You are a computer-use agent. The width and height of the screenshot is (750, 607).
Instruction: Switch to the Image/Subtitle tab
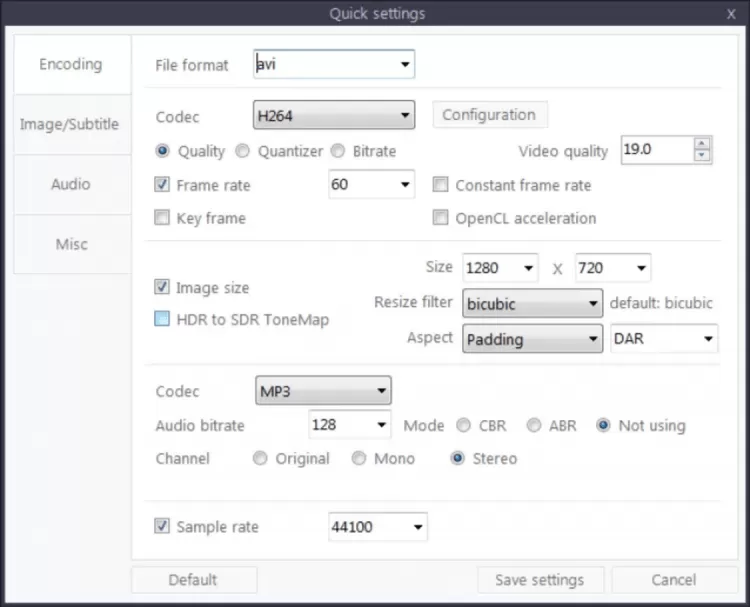pyautogui.click(x=70, y=125)
